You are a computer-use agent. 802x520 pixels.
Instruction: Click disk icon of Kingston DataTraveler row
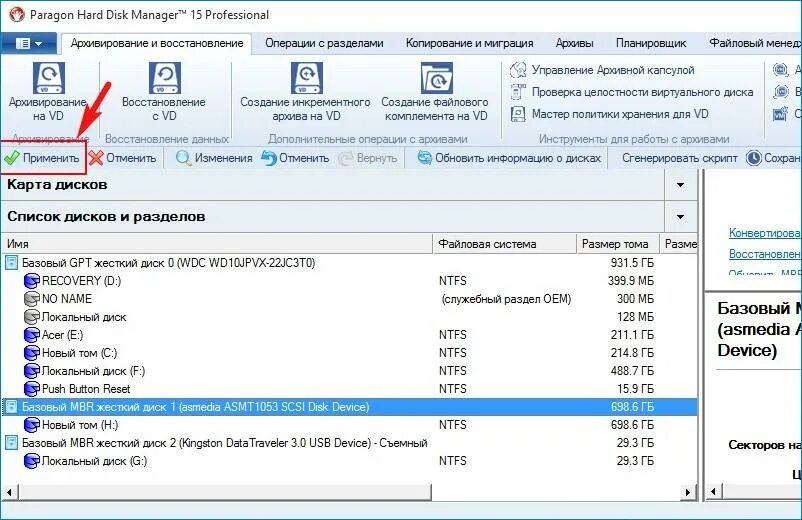click(x=11, y=443)
